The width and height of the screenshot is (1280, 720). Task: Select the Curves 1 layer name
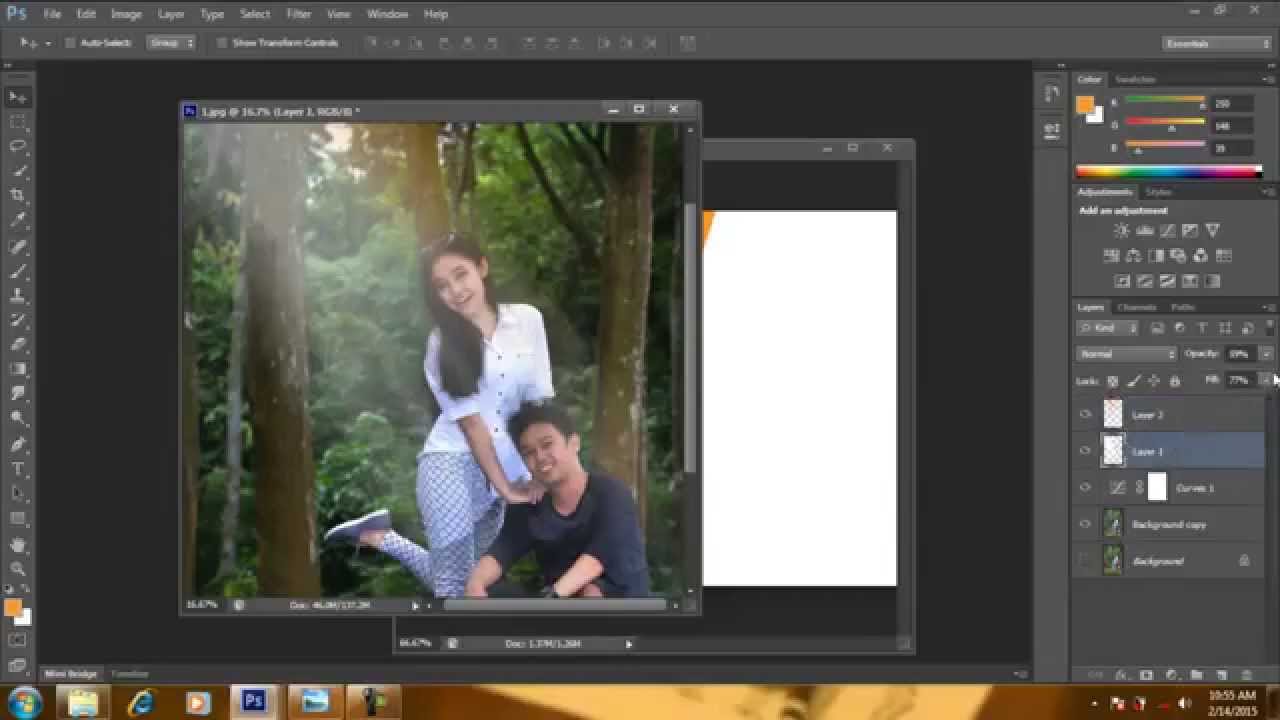click(1195, 488)
